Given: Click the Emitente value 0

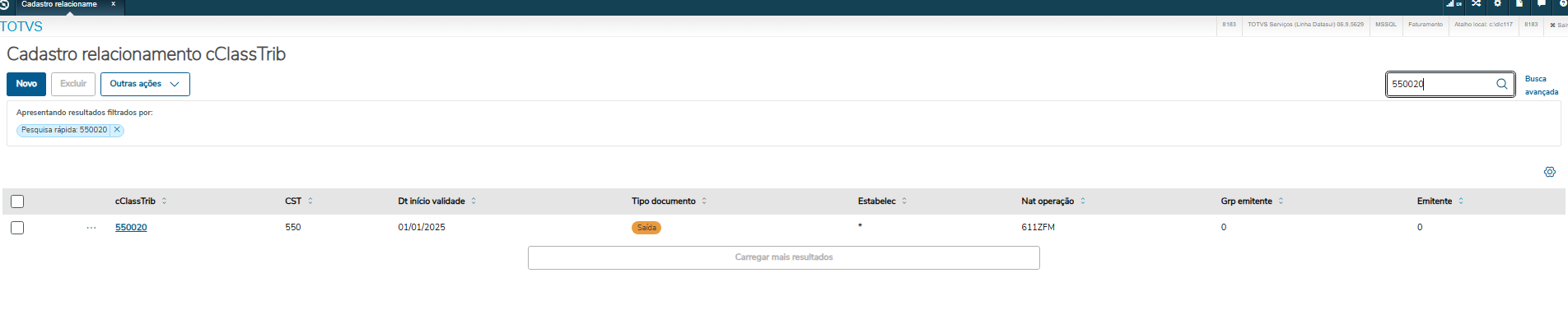Looking at the screenshot, I should click(1420, 228).
